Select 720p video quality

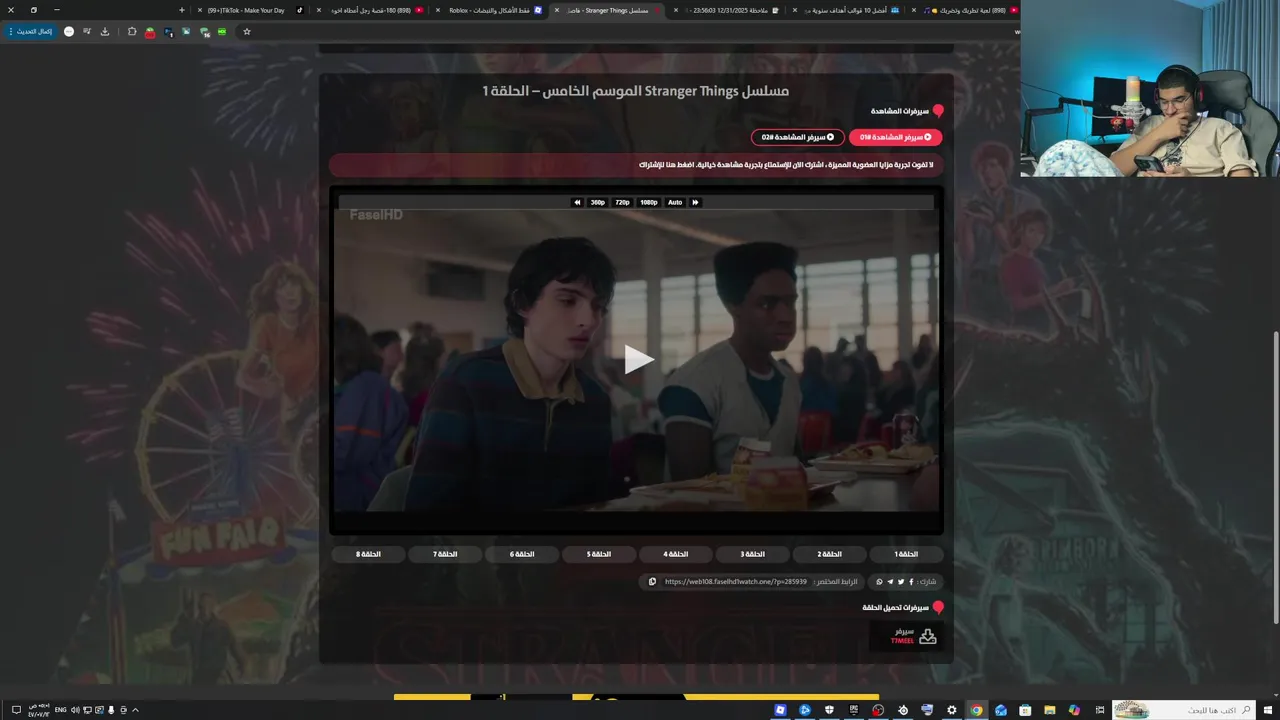point(622,202)
